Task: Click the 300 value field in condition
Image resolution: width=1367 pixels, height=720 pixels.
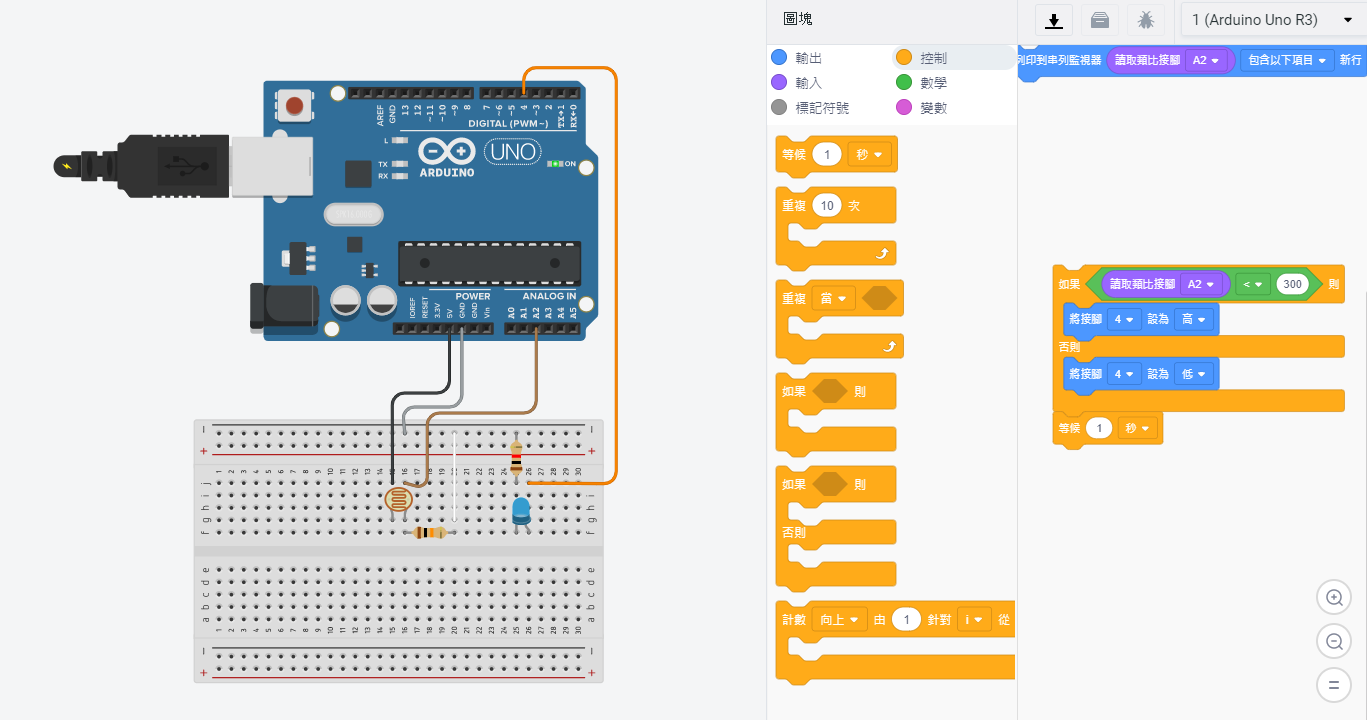Action: point(1292,284)
